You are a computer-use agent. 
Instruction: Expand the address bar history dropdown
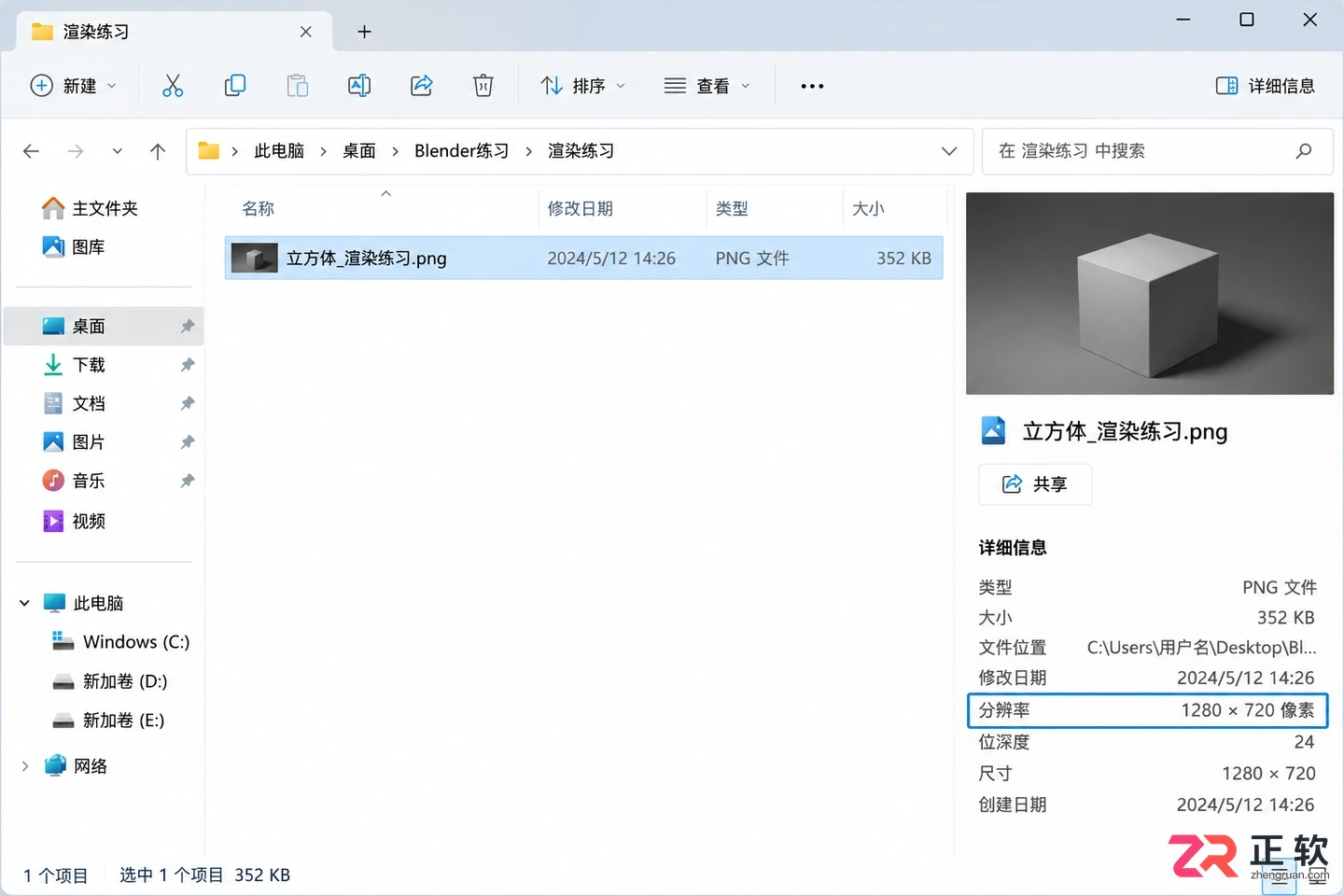949,151
